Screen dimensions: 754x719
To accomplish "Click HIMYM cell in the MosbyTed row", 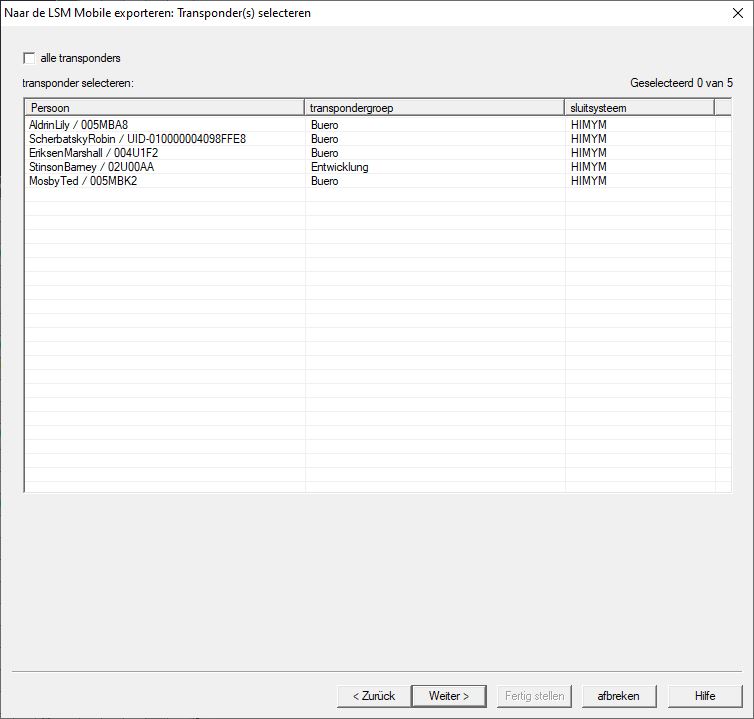I will point(588,181).
